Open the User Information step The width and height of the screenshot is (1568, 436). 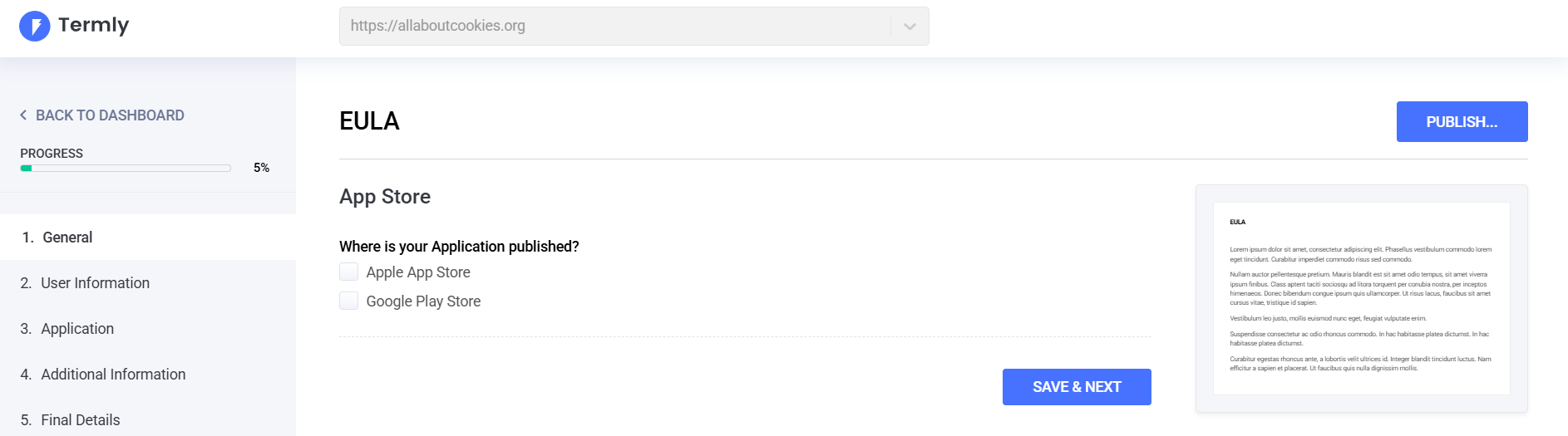coord(148,283)
